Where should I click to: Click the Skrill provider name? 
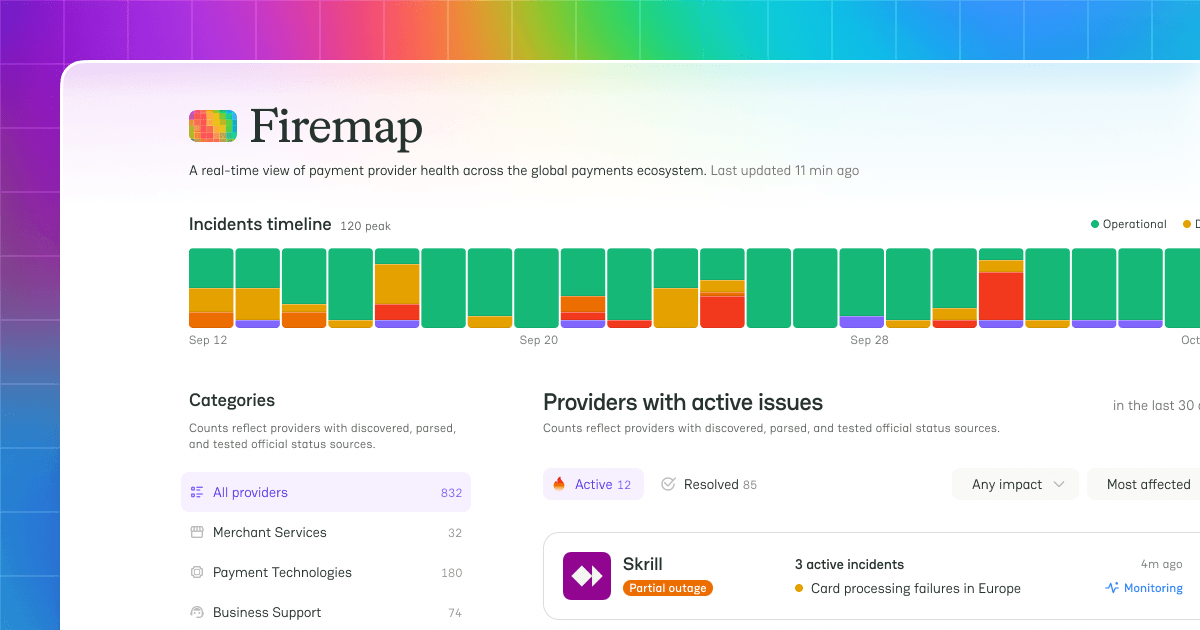point(643,564)
